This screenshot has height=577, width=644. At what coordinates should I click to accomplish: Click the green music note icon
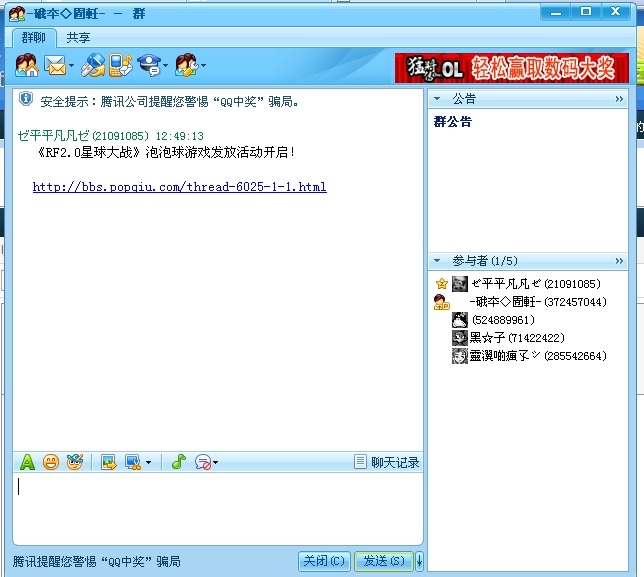point(178,462)
